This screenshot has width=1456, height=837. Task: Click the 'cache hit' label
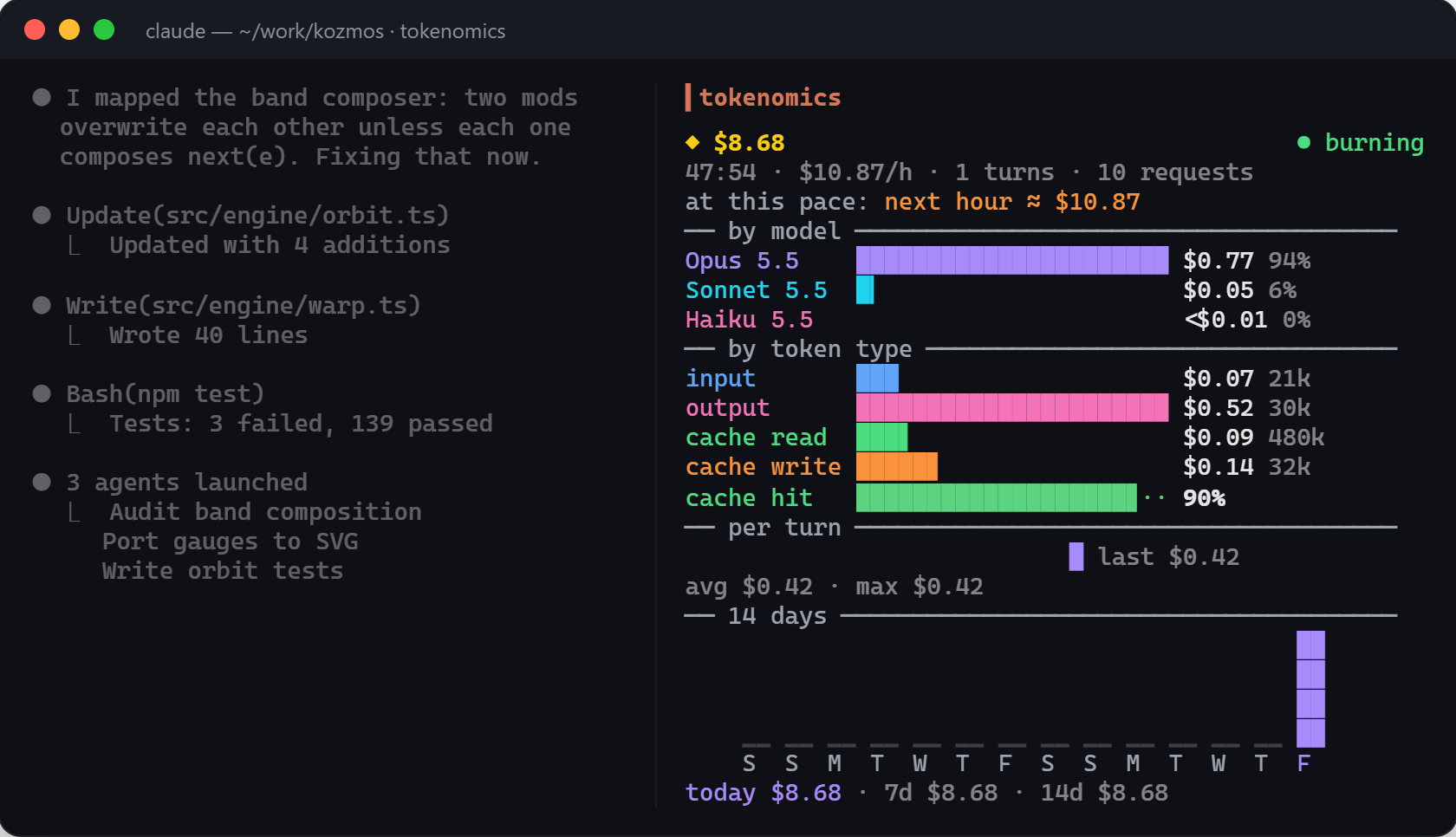click(x=749, y=497)
